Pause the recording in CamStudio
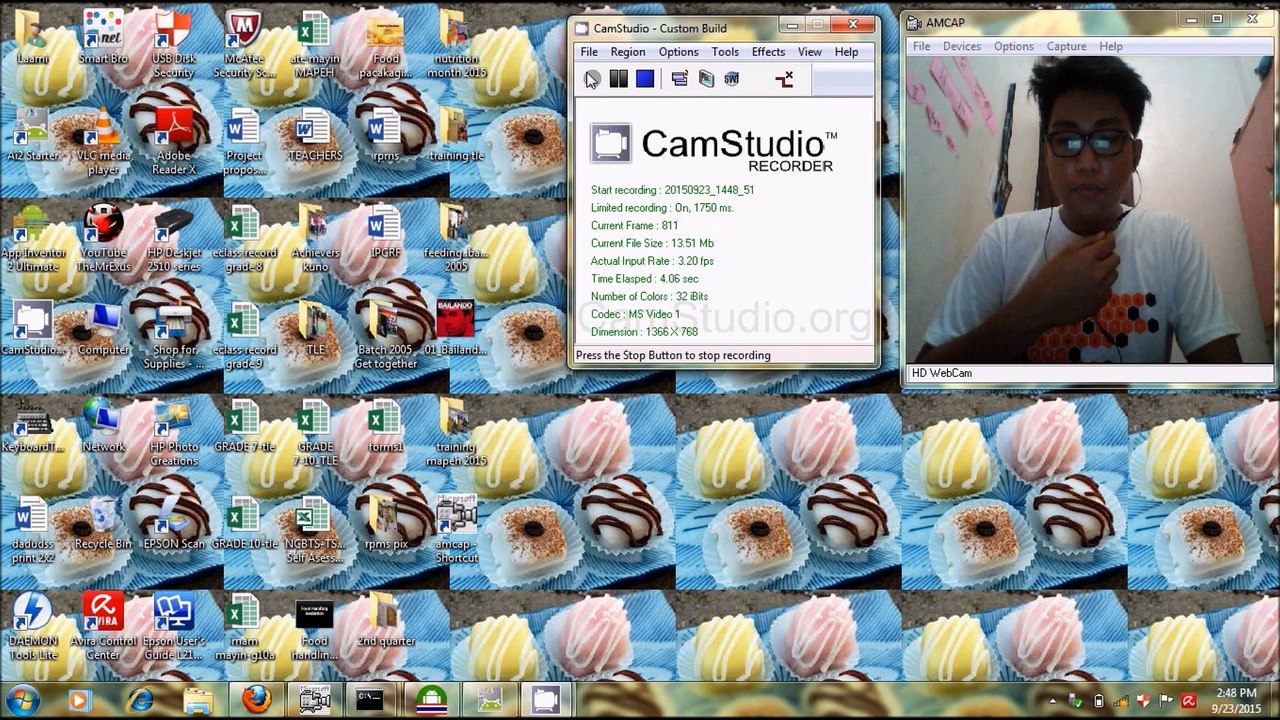The width and height of the screenshot is (1280, 720). click(x=619, y=79)
